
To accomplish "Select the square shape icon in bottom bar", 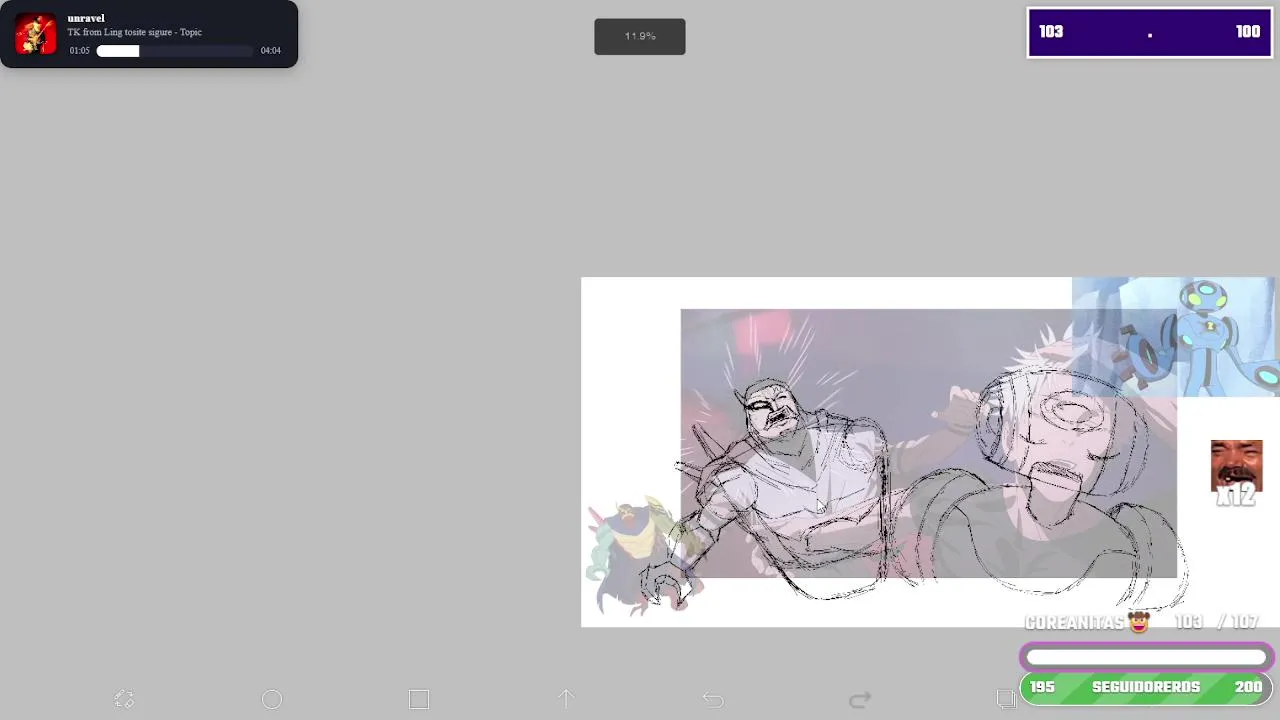I will point(419,699).
